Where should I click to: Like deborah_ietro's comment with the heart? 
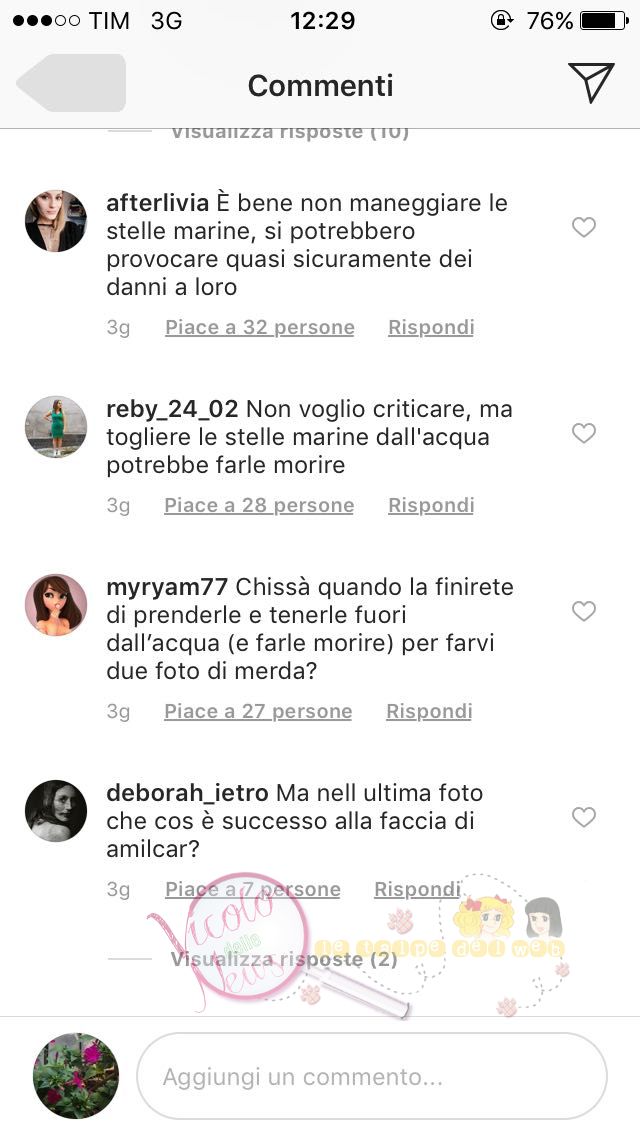tap(583, 817)
